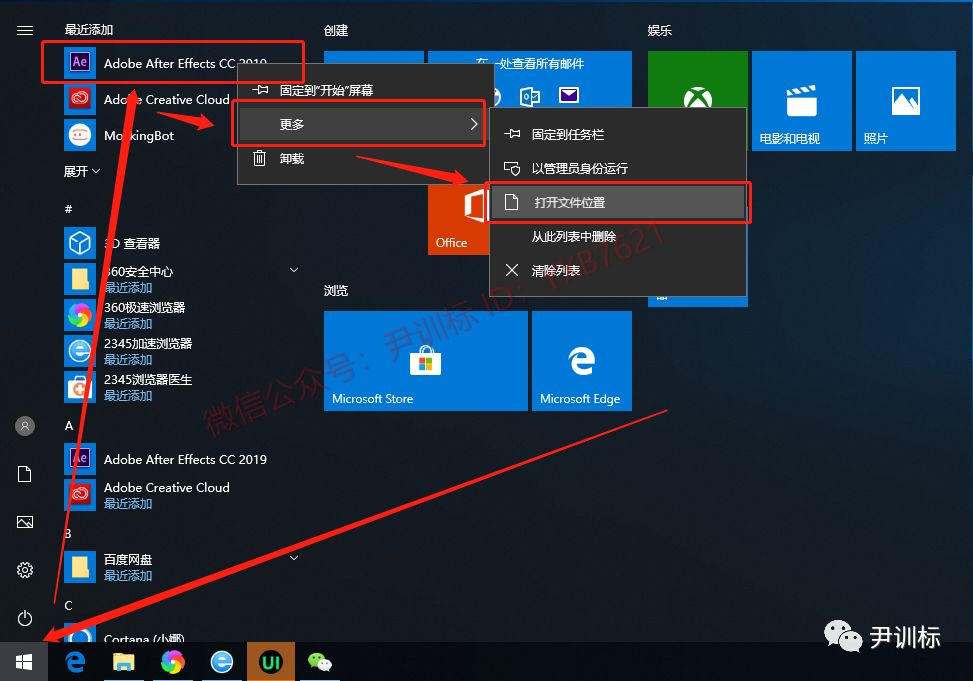
Task: Open File Explorer from the taskbar
Action: click(124, 662)
